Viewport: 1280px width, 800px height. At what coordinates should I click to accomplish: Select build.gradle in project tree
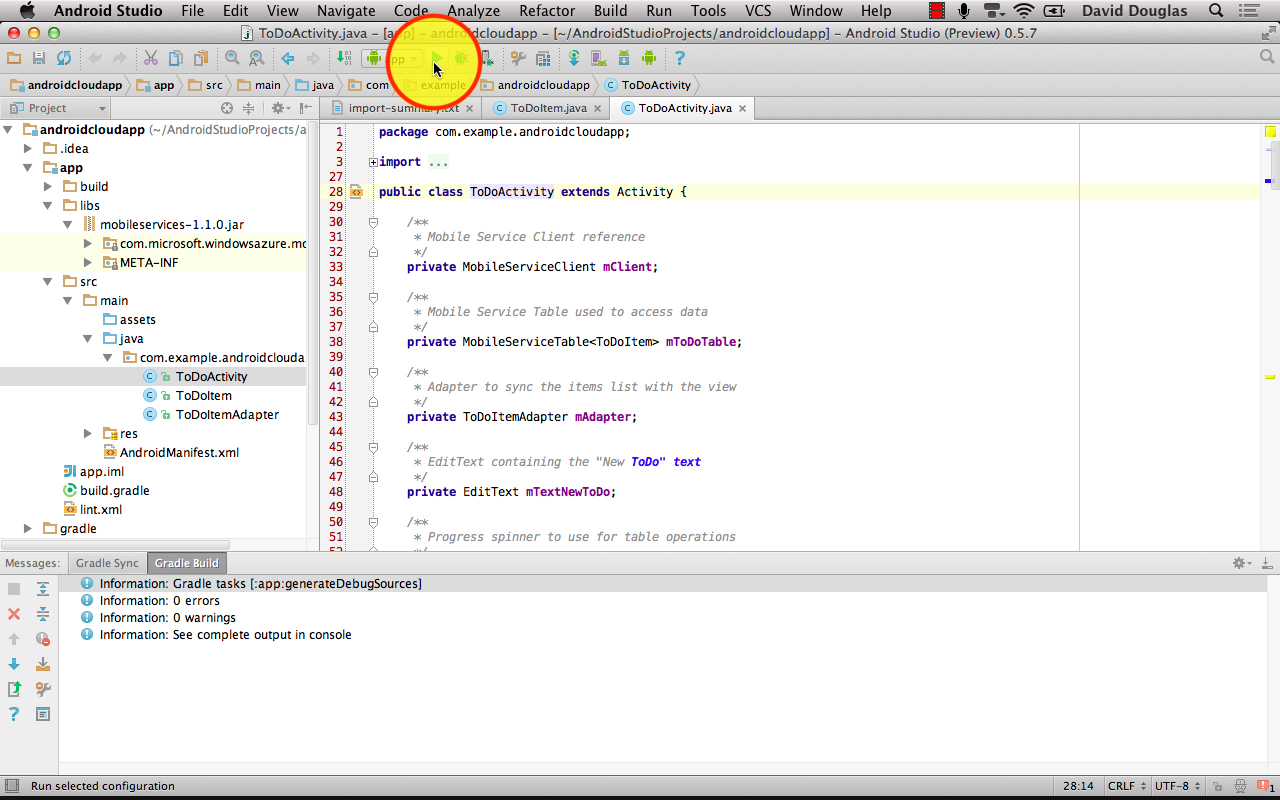(x=114, y=490)
